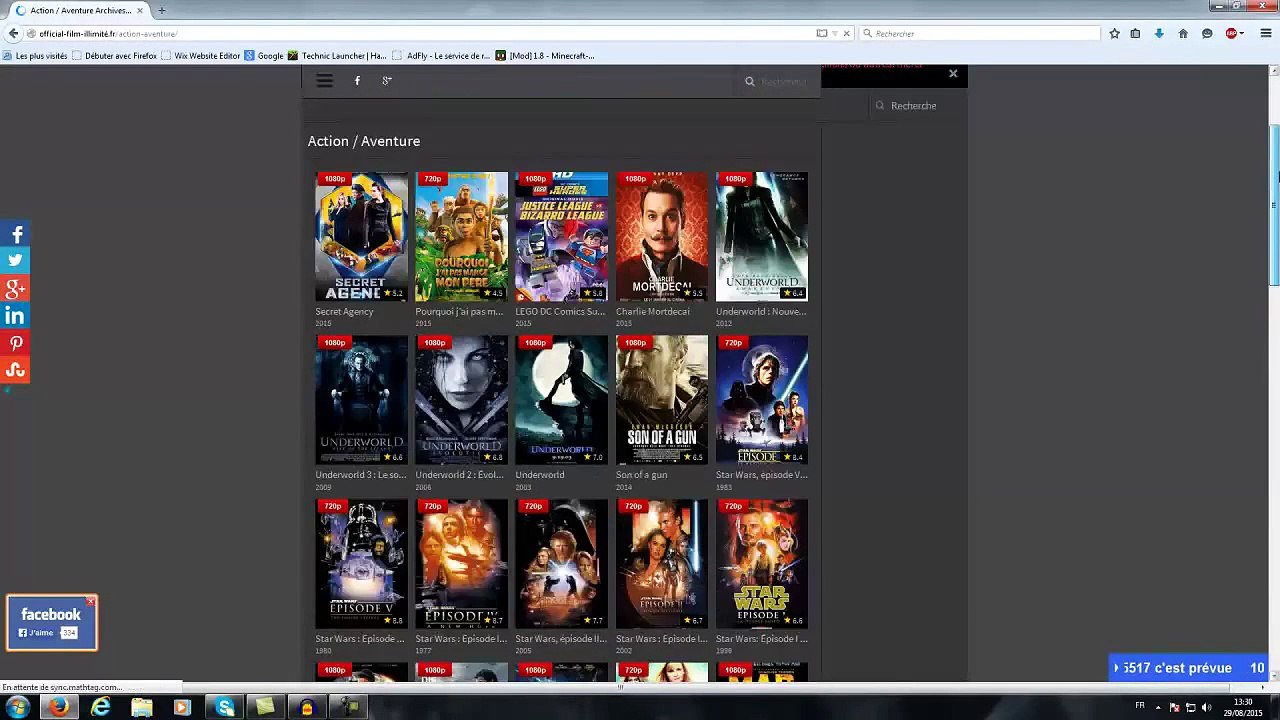The width and height of the screenshot is (1280, 720).
Task: Click the header search magnifier icon
Action: (749, 81)
